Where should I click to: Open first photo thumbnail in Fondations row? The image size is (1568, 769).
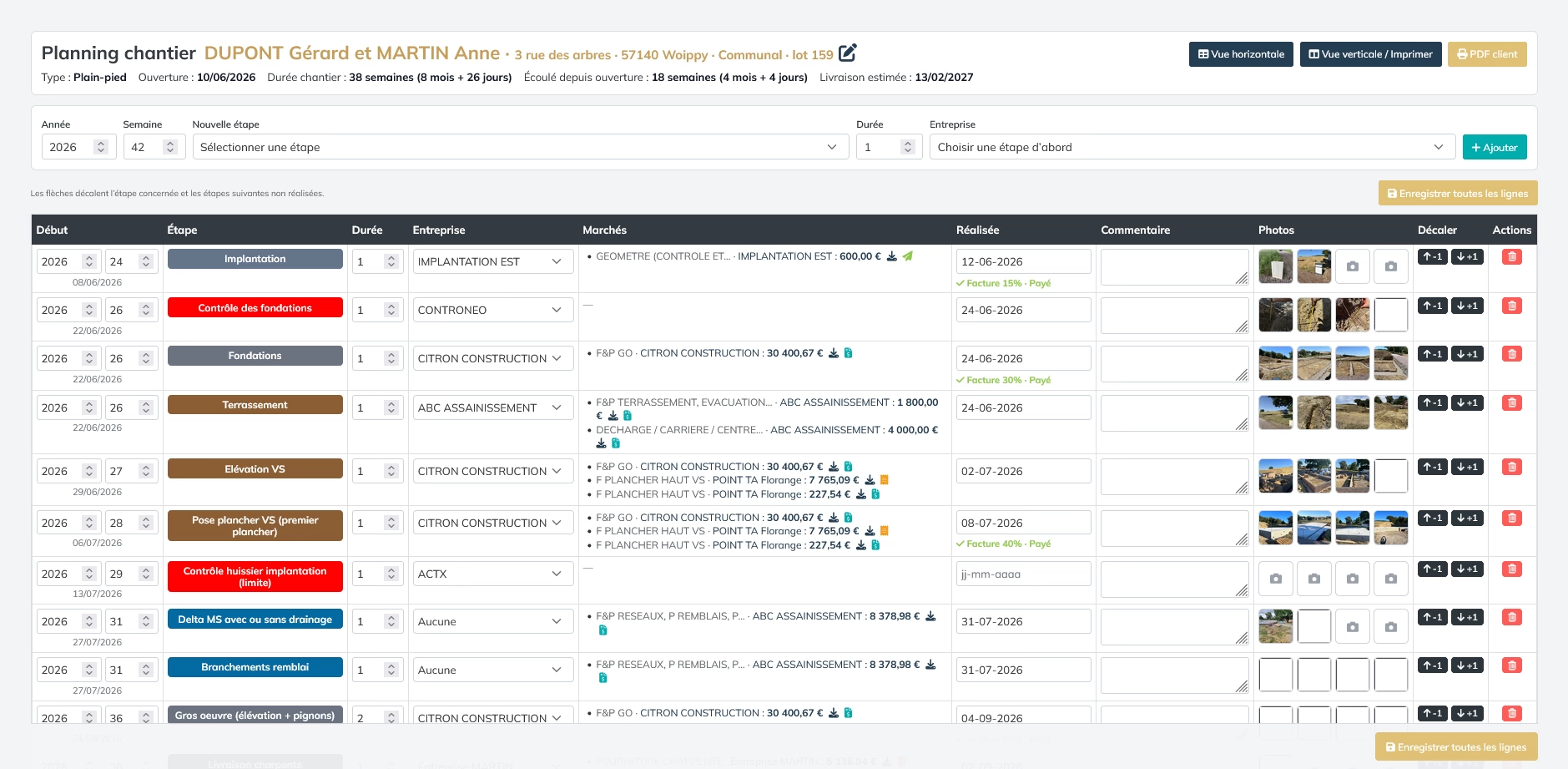pyautogui.click(x=1276, y=363)
